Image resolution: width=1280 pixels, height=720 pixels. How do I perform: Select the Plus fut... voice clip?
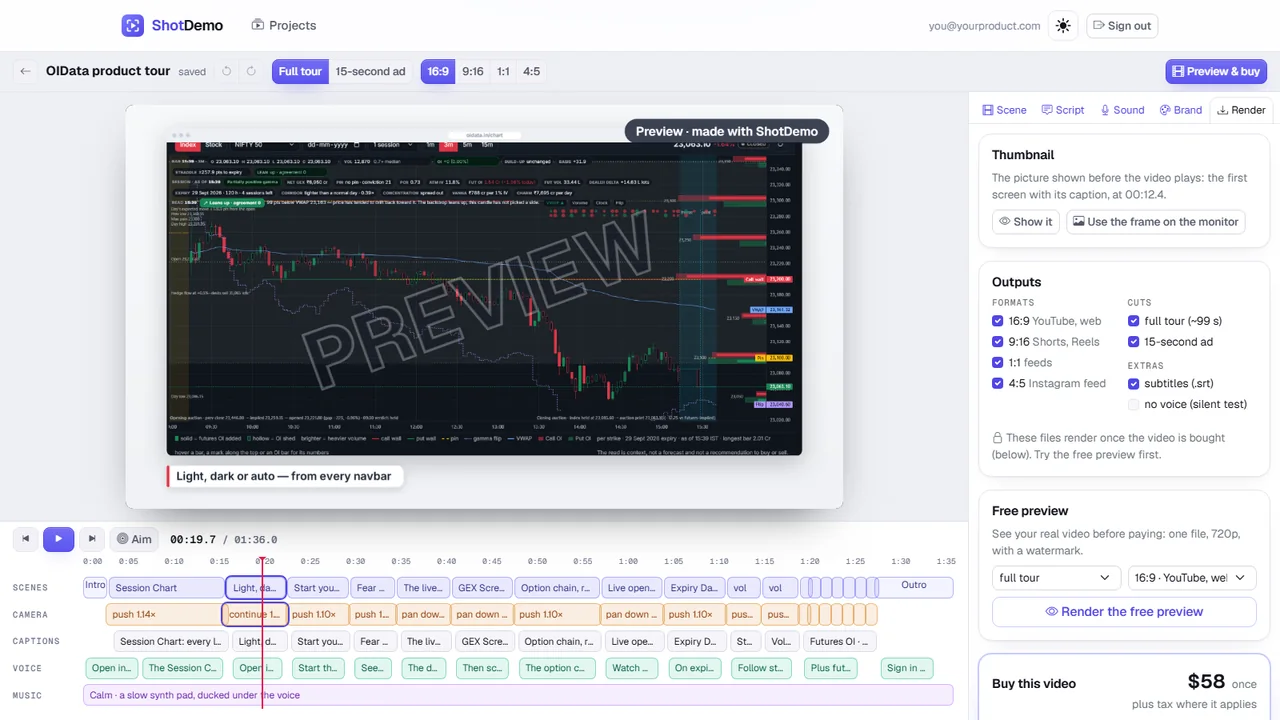(x=832, y=668)
